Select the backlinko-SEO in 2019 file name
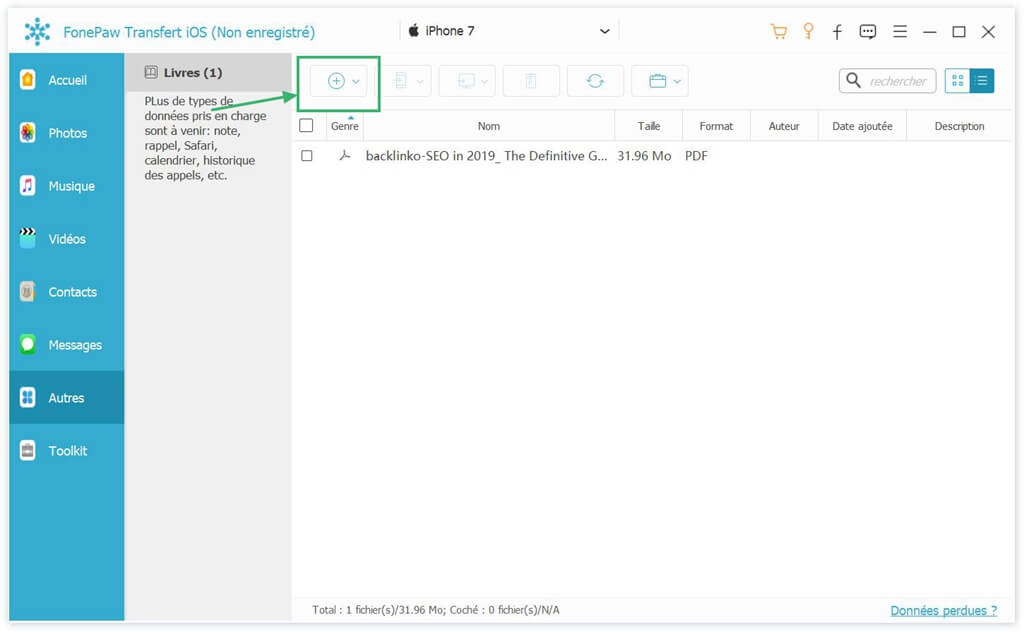The width and height of the screenshot is (1024, 632). click(x=486, y=155)
